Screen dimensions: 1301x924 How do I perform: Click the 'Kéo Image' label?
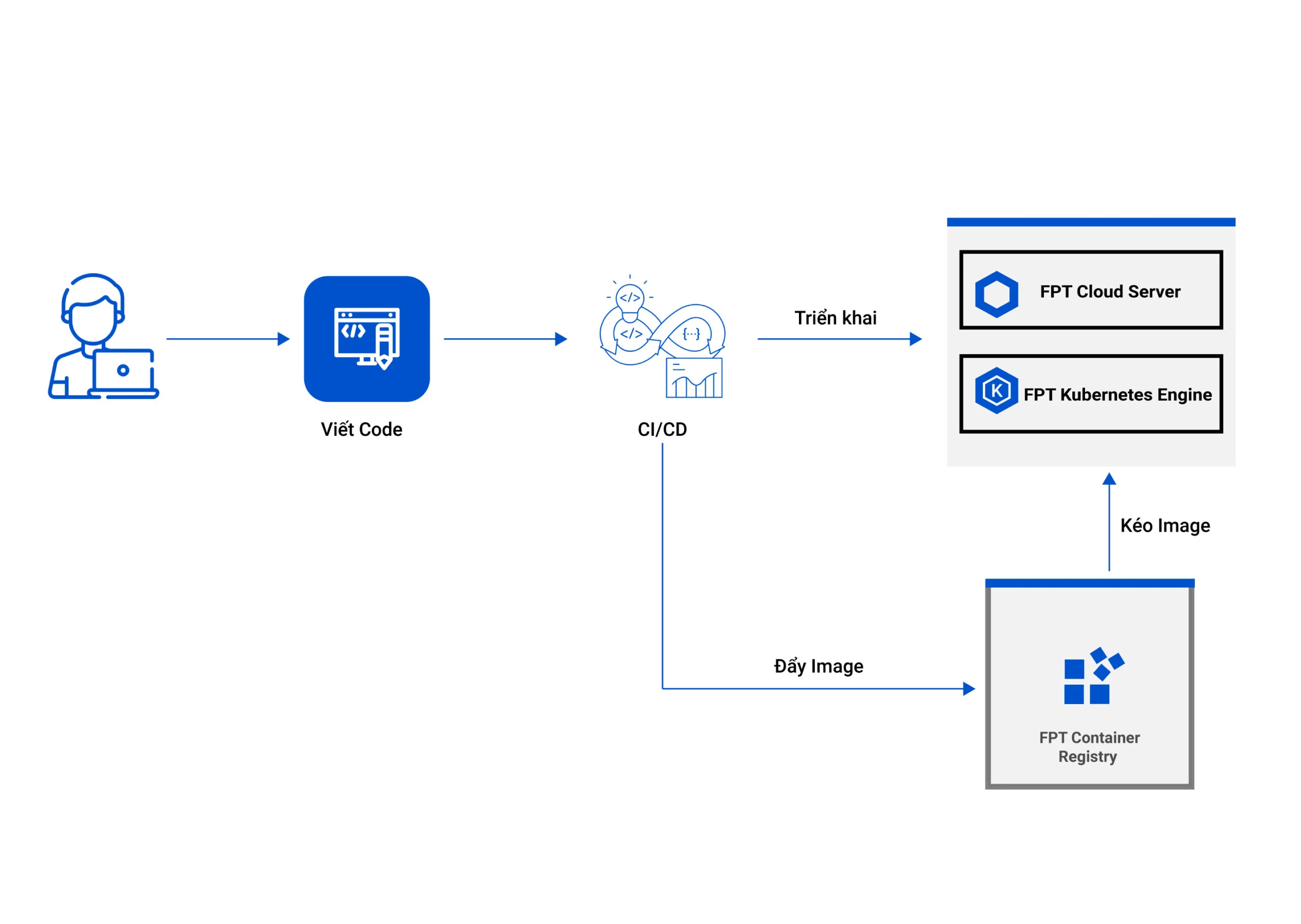pyautogui.click(x=1165, y=526)
